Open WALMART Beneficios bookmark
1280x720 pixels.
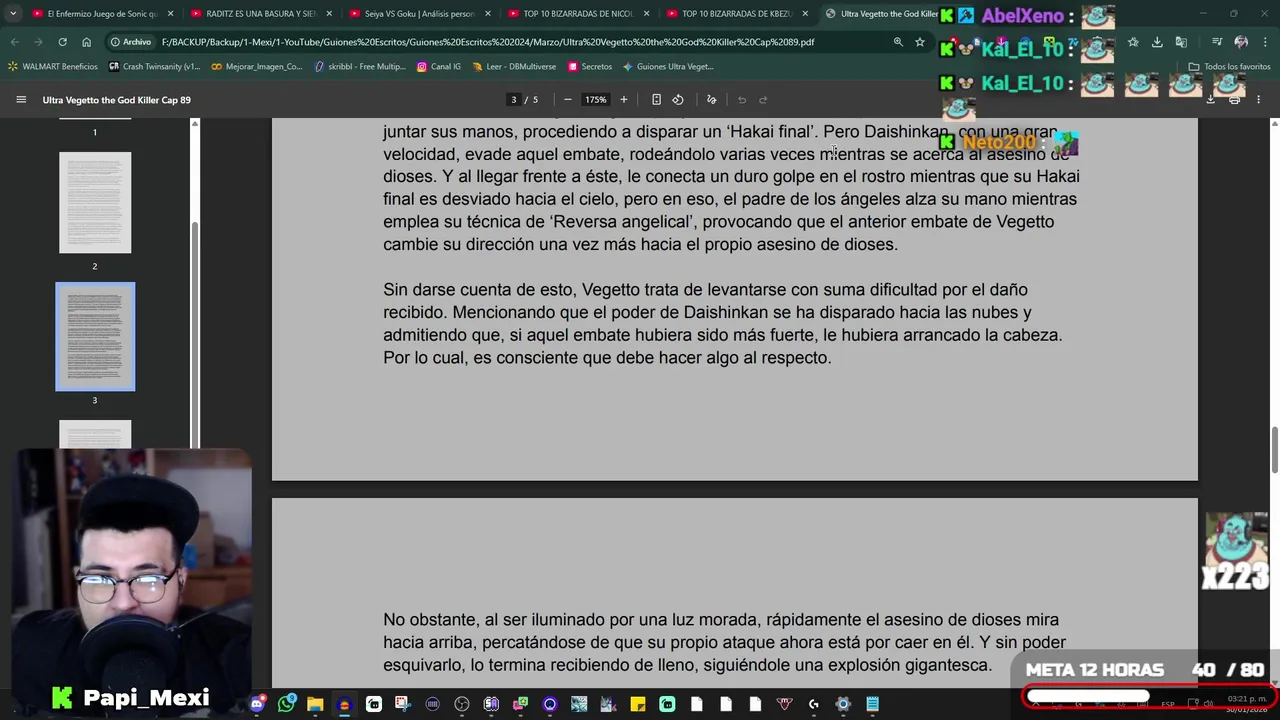(53, 67)
